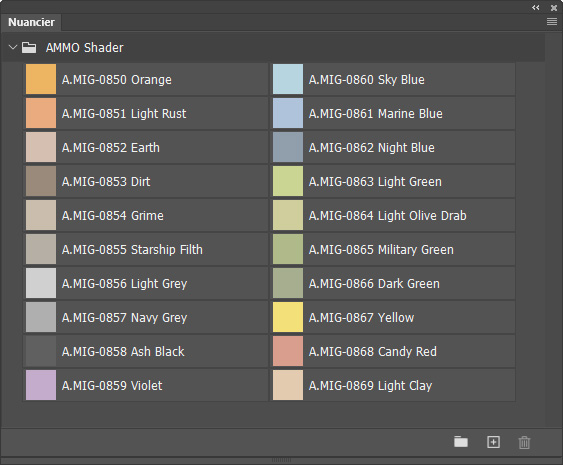Viewport: 563px width, 465px height.
Task: Collapse panel with double-arrow icon
Action: (535, 8)
